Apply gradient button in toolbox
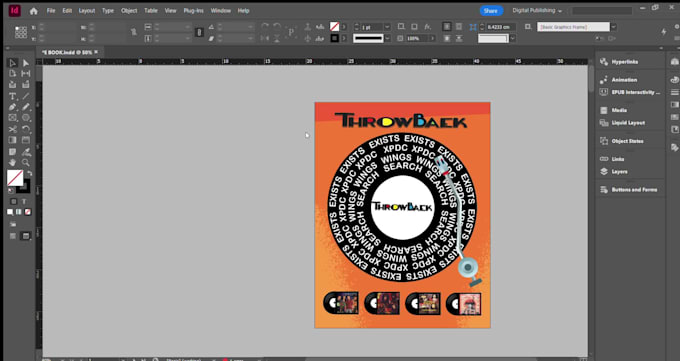Screen dimensions: 680x361 tap(19, 212)
